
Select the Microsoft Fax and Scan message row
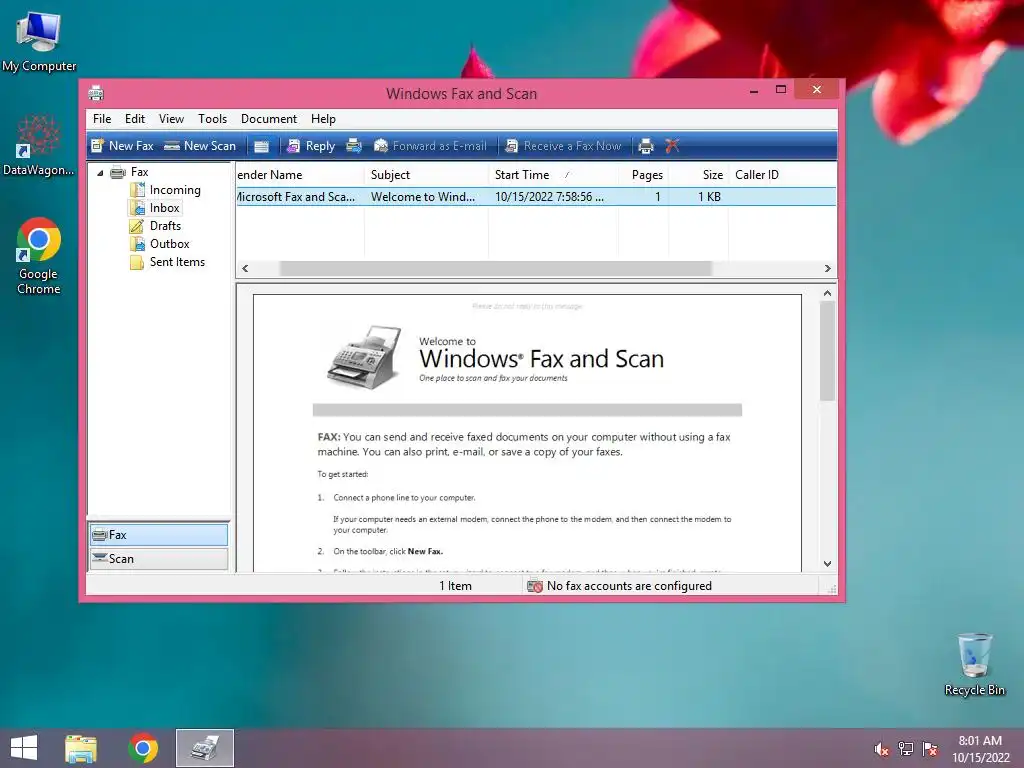point(536,197)
